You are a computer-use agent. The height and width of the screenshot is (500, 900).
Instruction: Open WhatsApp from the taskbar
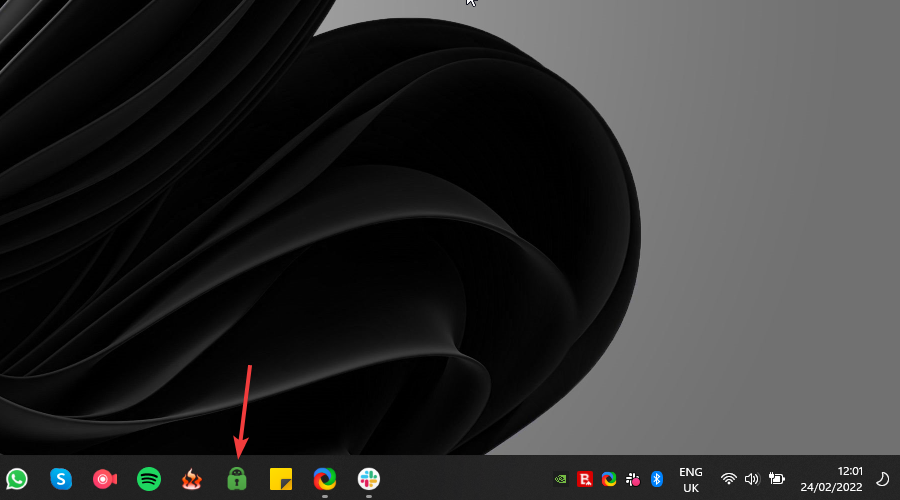tap(17, 478)
